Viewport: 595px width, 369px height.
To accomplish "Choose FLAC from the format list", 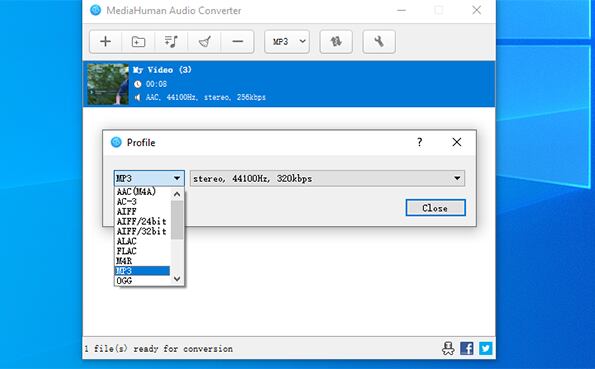I will click(142, 251).
